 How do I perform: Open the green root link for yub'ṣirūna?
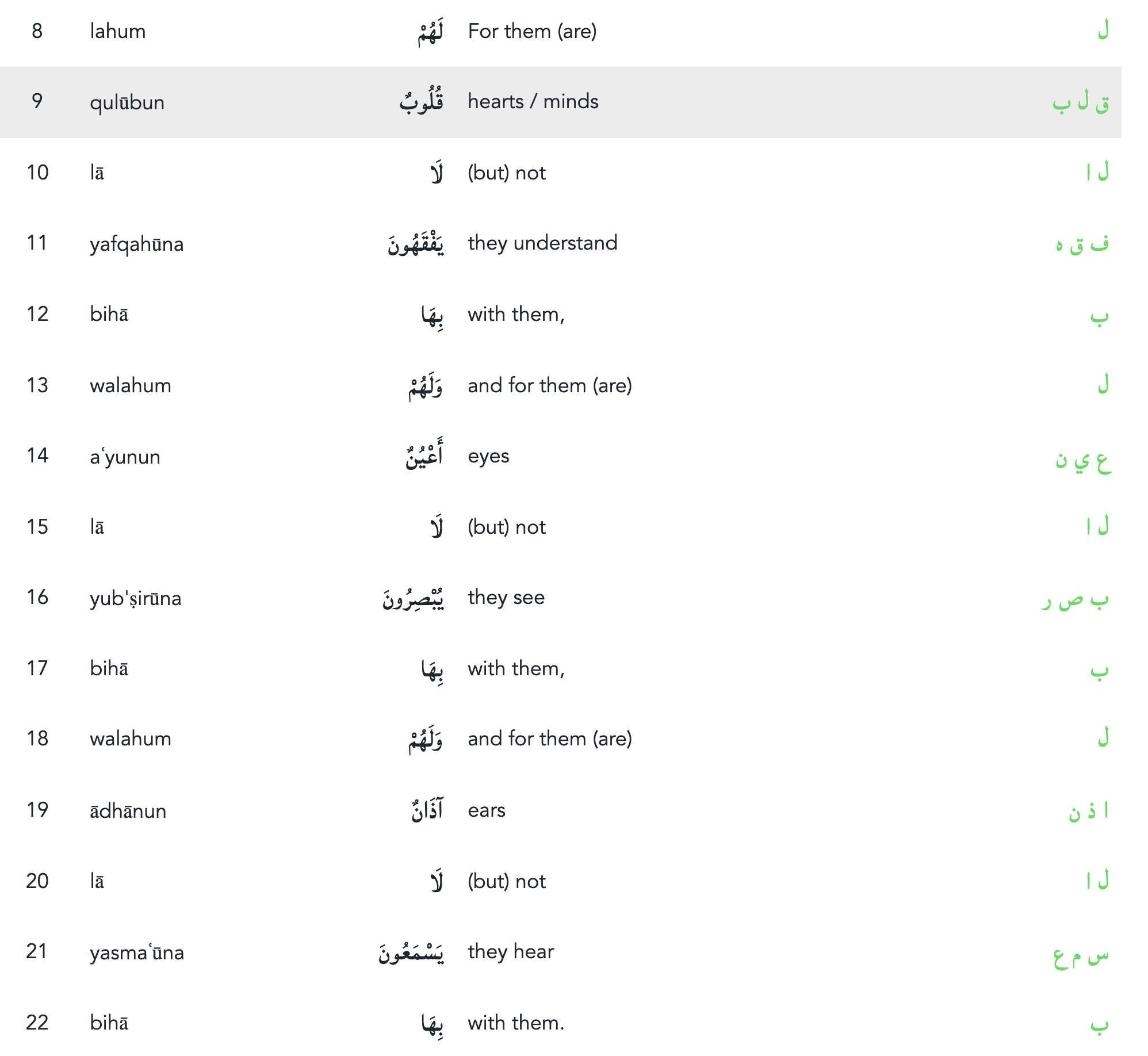click(x=1075, y=599)
